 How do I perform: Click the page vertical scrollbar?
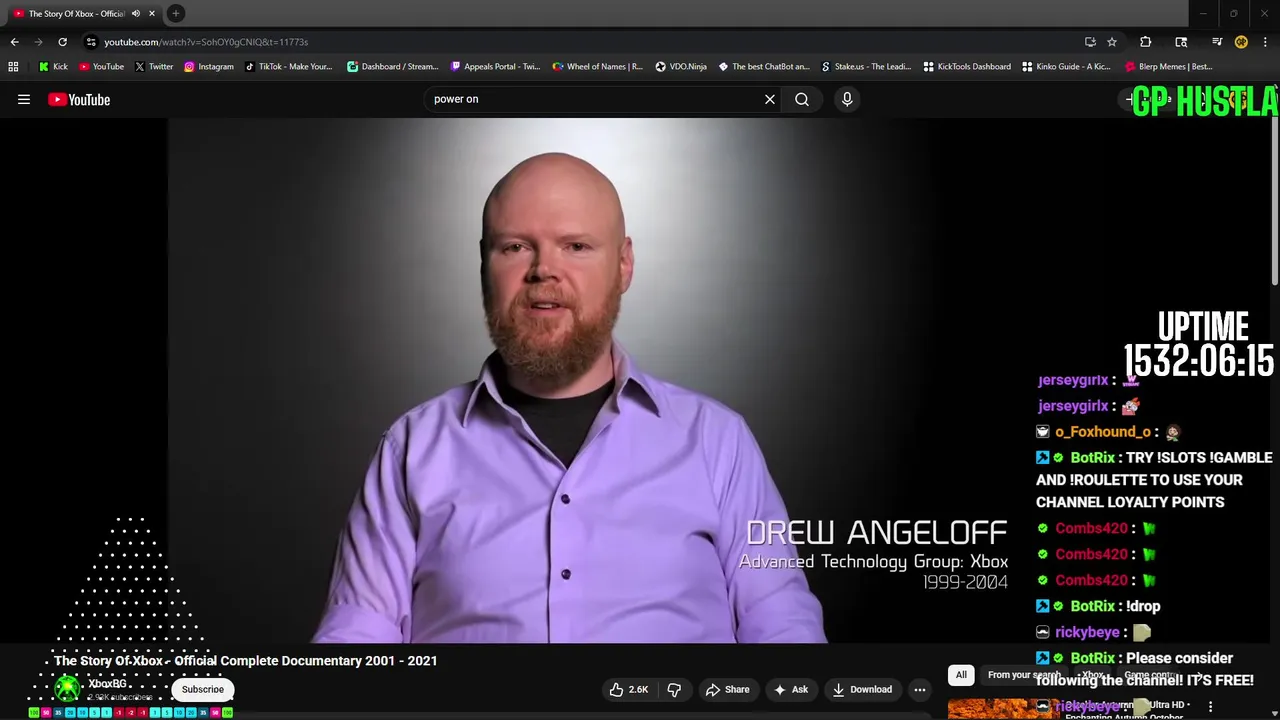point(1275,200)
